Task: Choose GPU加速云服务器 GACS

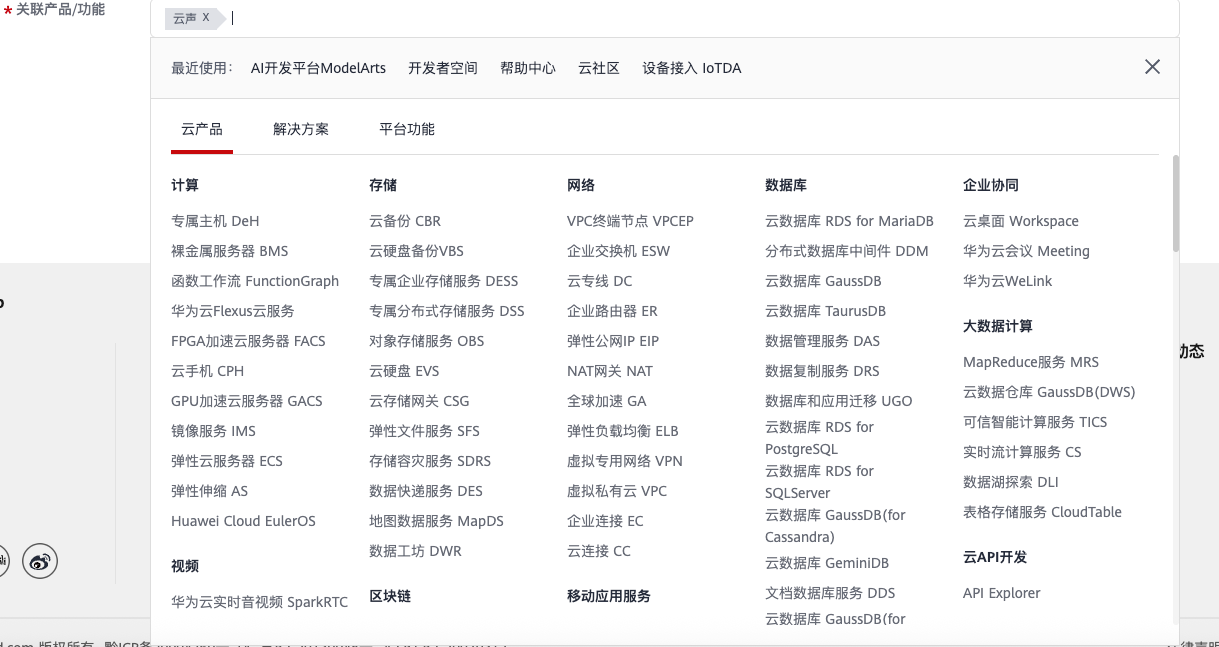Action: click(247, 401)
